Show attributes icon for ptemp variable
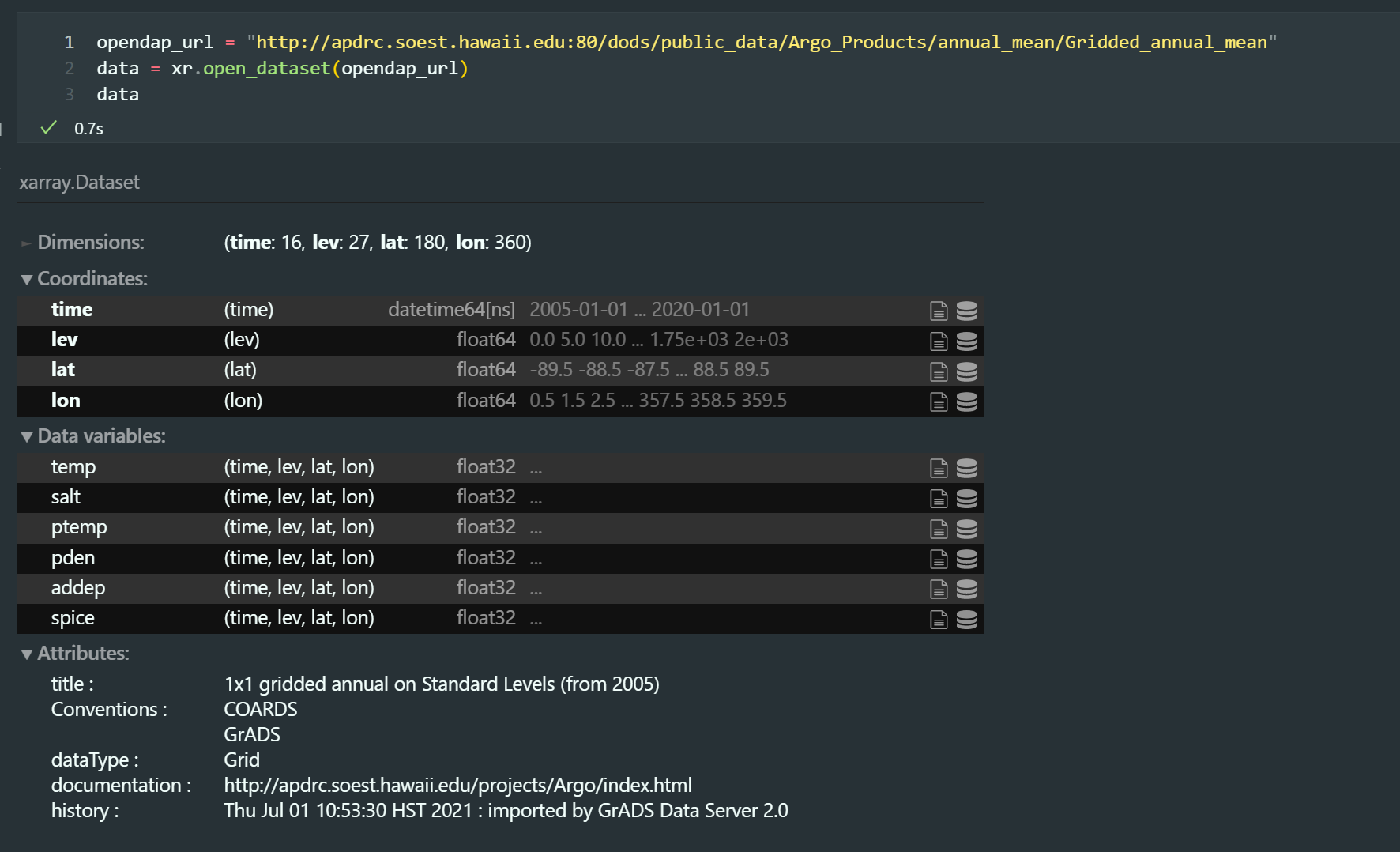Image resolution: width=1400 pixels, height=852 pixels. 939,529
